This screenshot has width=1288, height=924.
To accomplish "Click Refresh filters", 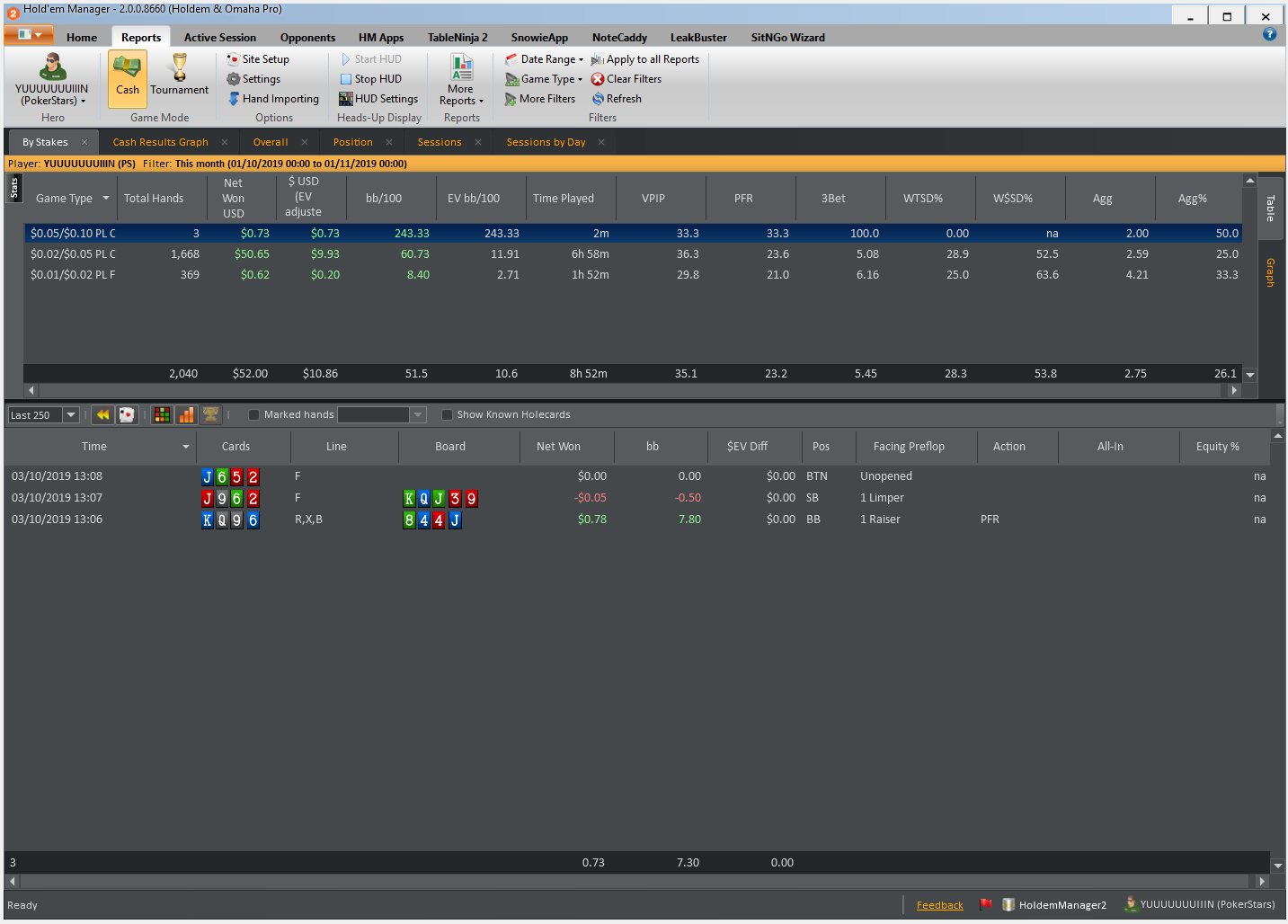I will (617, 99).
